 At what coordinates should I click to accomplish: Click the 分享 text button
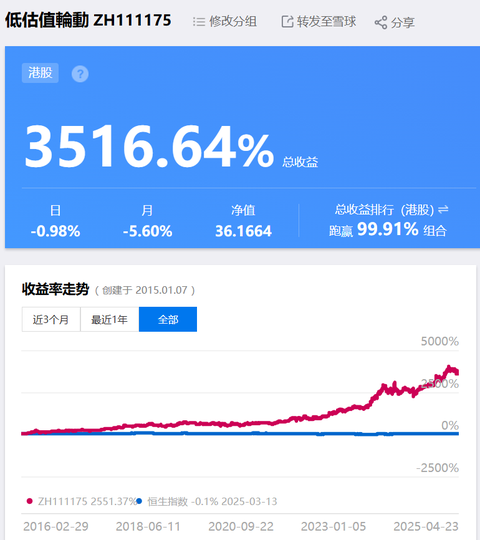point(403,23)
